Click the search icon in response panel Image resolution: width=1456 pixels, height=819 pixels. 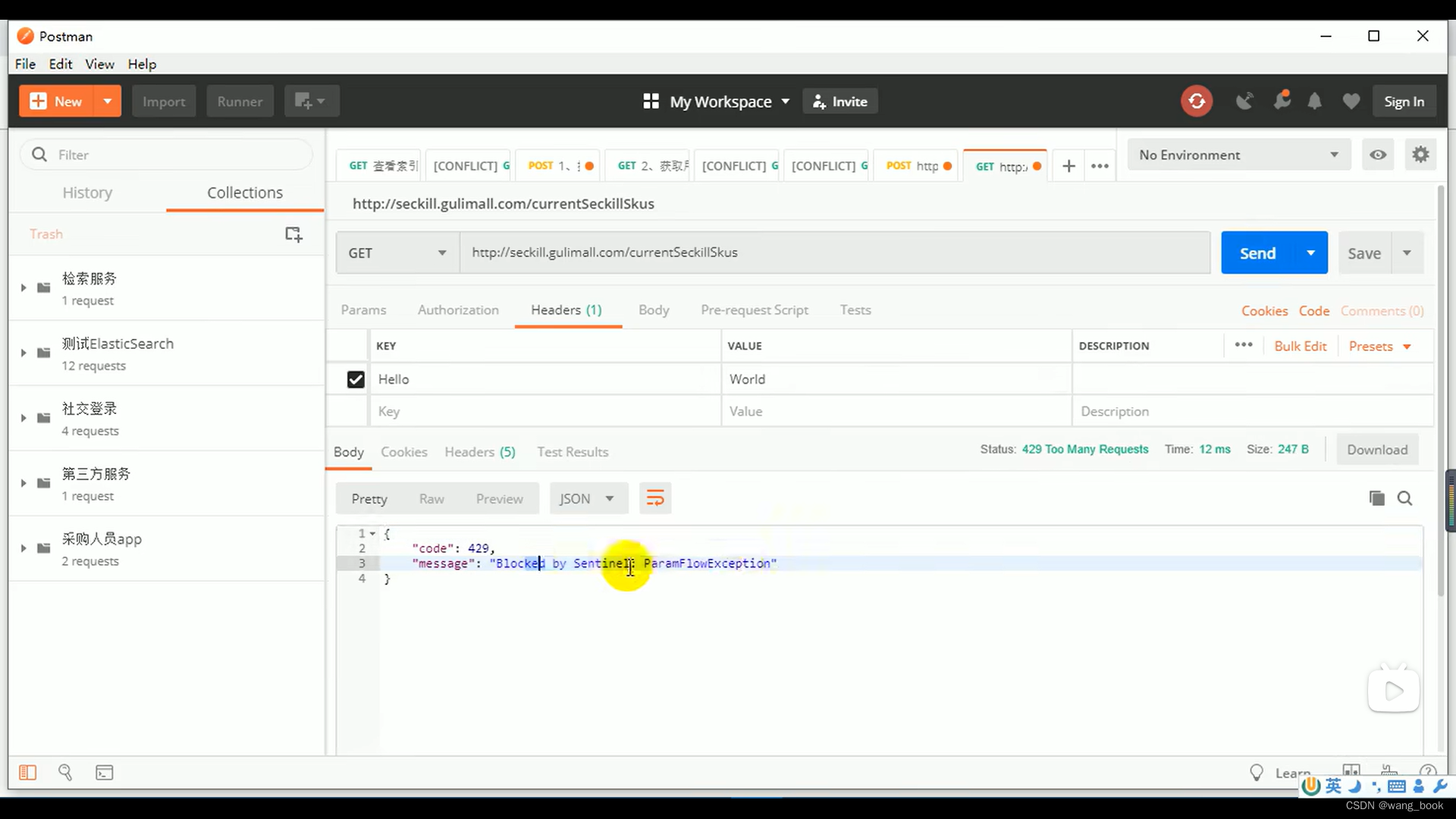(1405, 498)
